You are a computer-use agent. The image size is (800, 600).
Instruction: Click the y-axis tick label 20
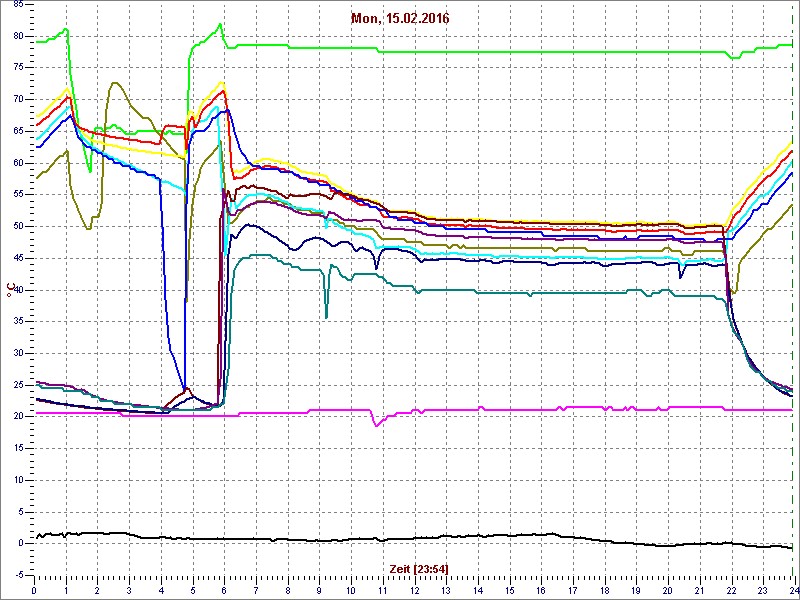click(x=17, y=416)
